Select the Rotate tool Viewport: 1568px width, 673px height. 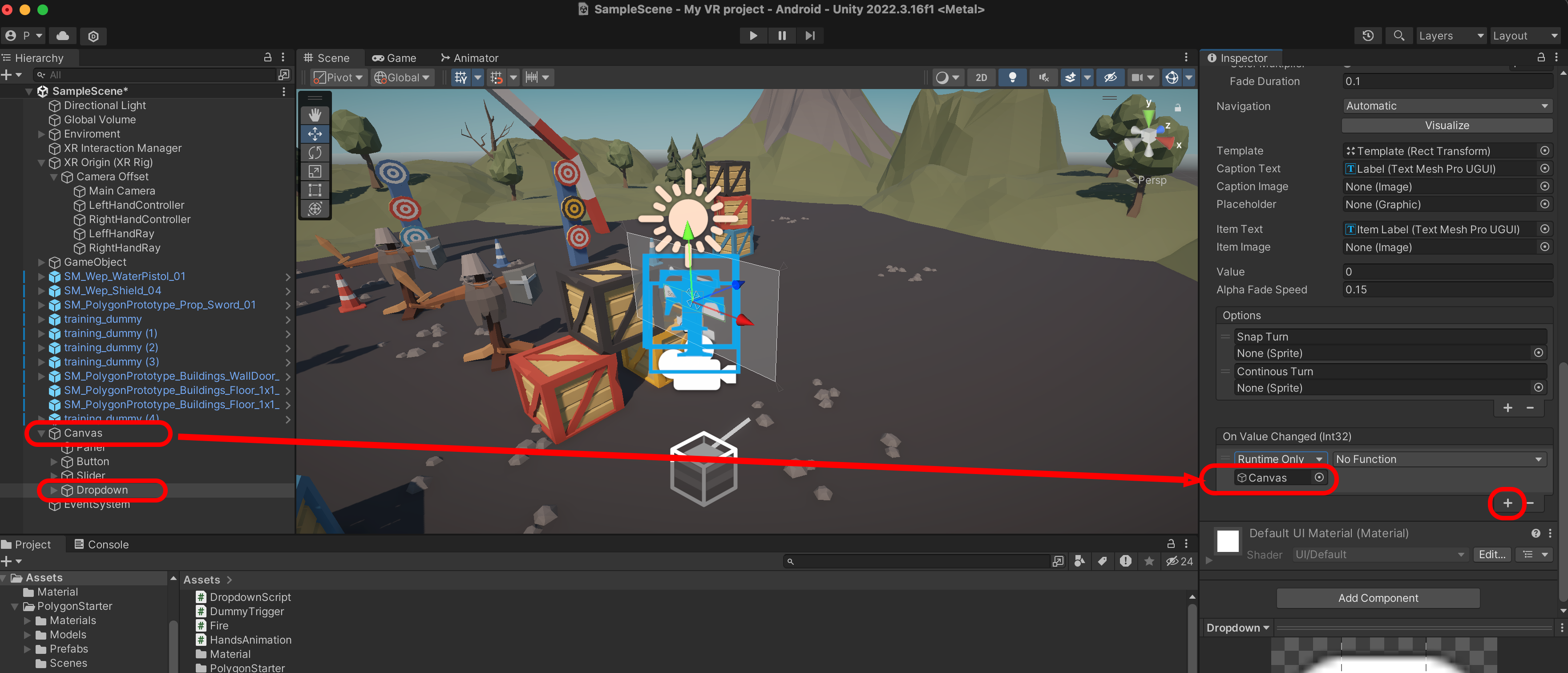coord(315,152)
